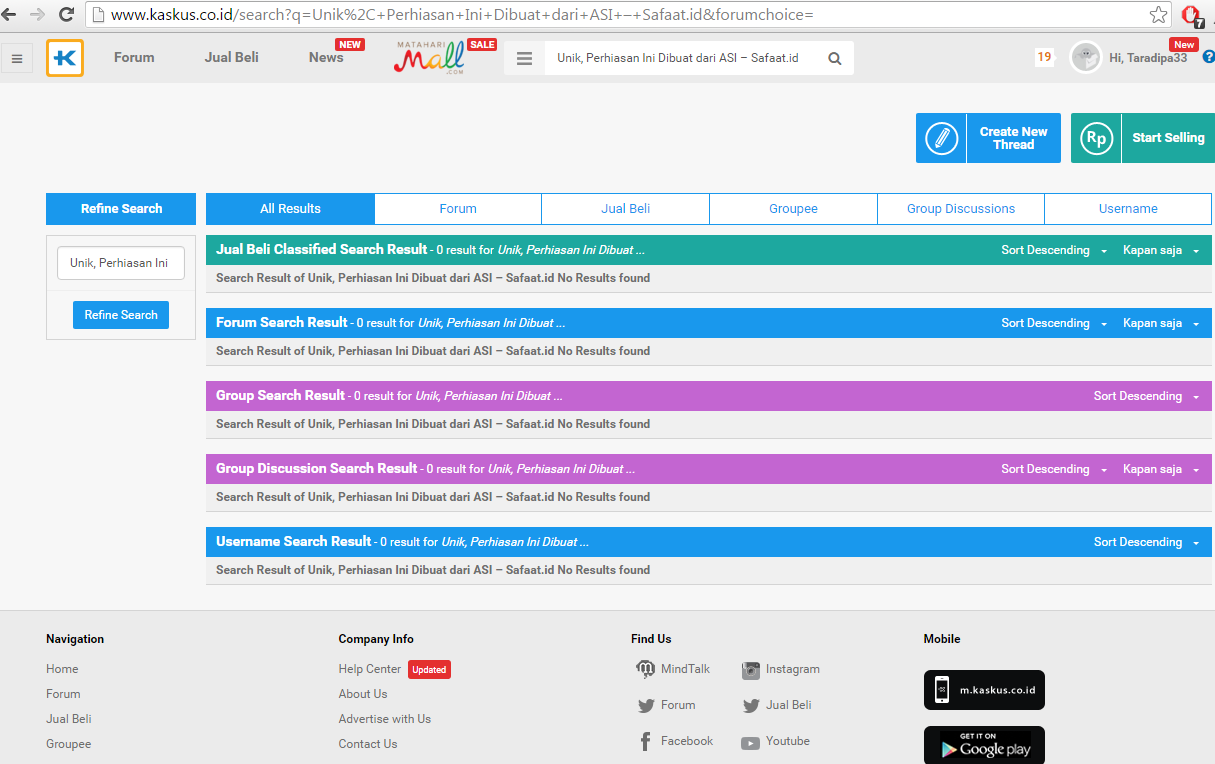The image size is (1215, 764).
Task: Focus the Refine Search text field
Action: pyautogui.click(x=121, y=263)
